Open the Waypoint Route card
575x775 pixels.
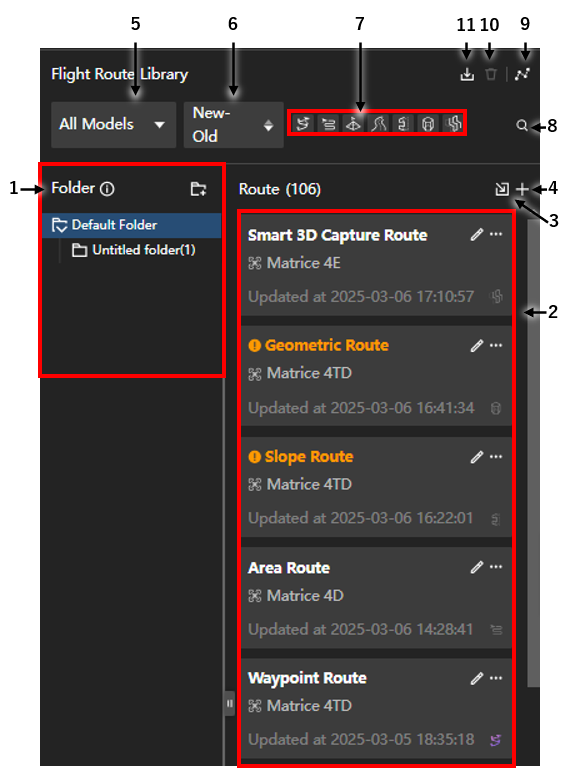tap(376, 708)
